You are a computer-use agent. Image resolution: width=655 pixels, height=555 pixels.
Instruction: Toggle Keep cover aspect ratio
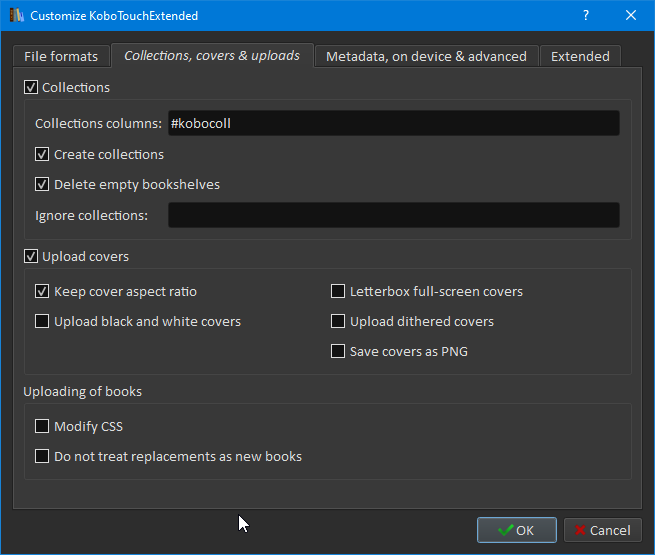pos(42,291)
